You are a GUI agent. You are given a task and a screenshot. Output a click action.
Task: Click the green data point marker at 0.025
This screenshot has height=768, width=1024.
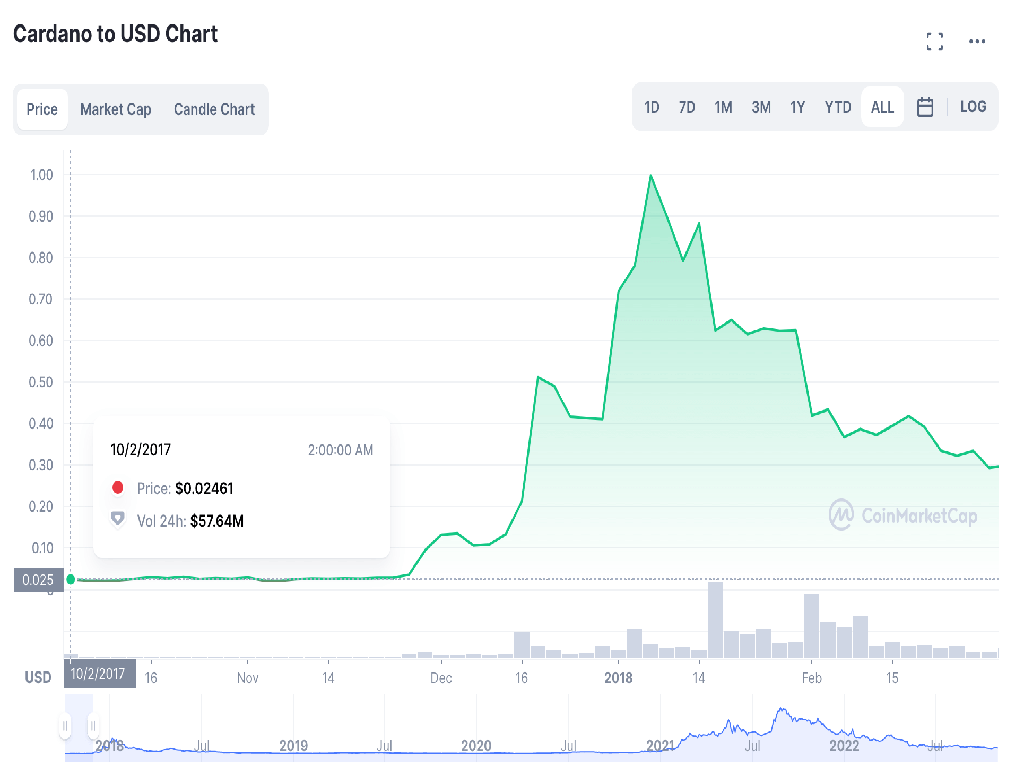coord(70,579)
